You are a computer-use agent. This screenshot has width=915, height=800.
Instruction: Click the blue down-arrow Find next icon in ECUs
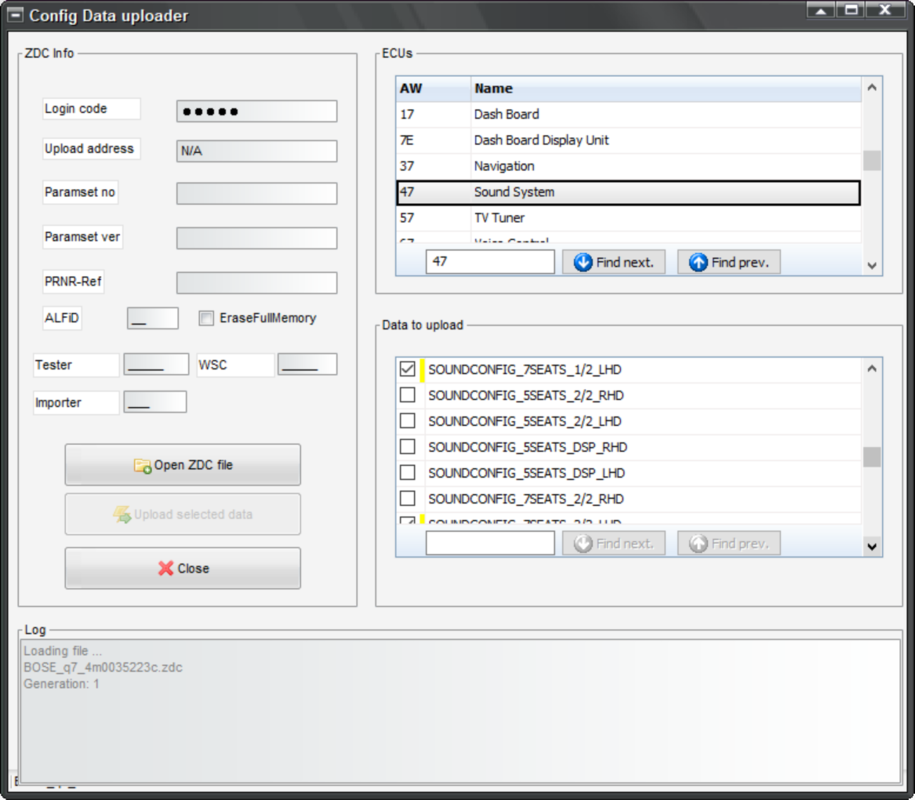tap(583, 262)
